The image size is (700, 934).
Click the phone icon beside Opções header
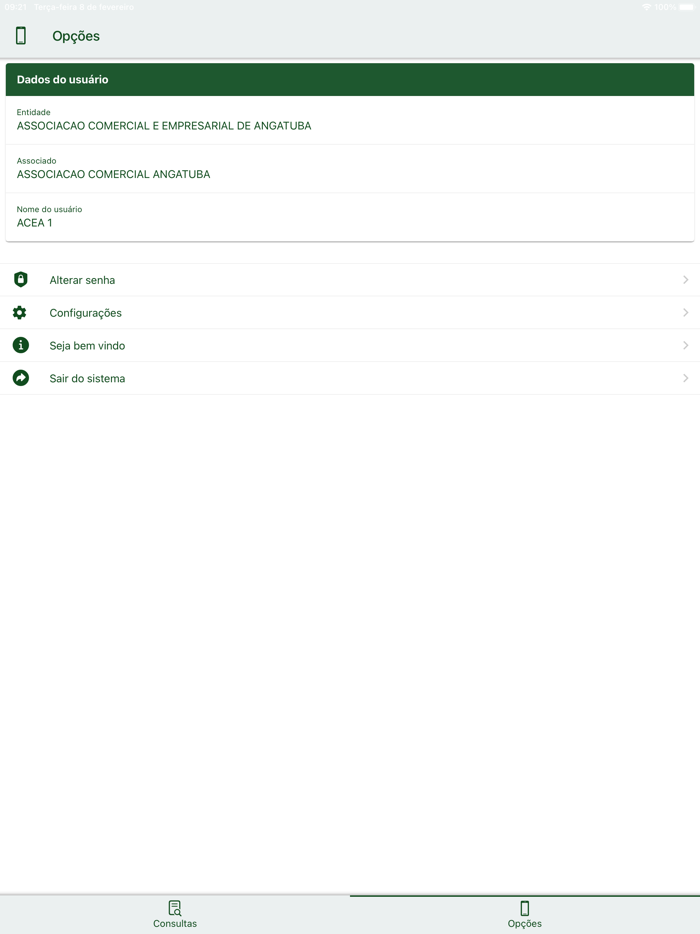click(21, 36)
